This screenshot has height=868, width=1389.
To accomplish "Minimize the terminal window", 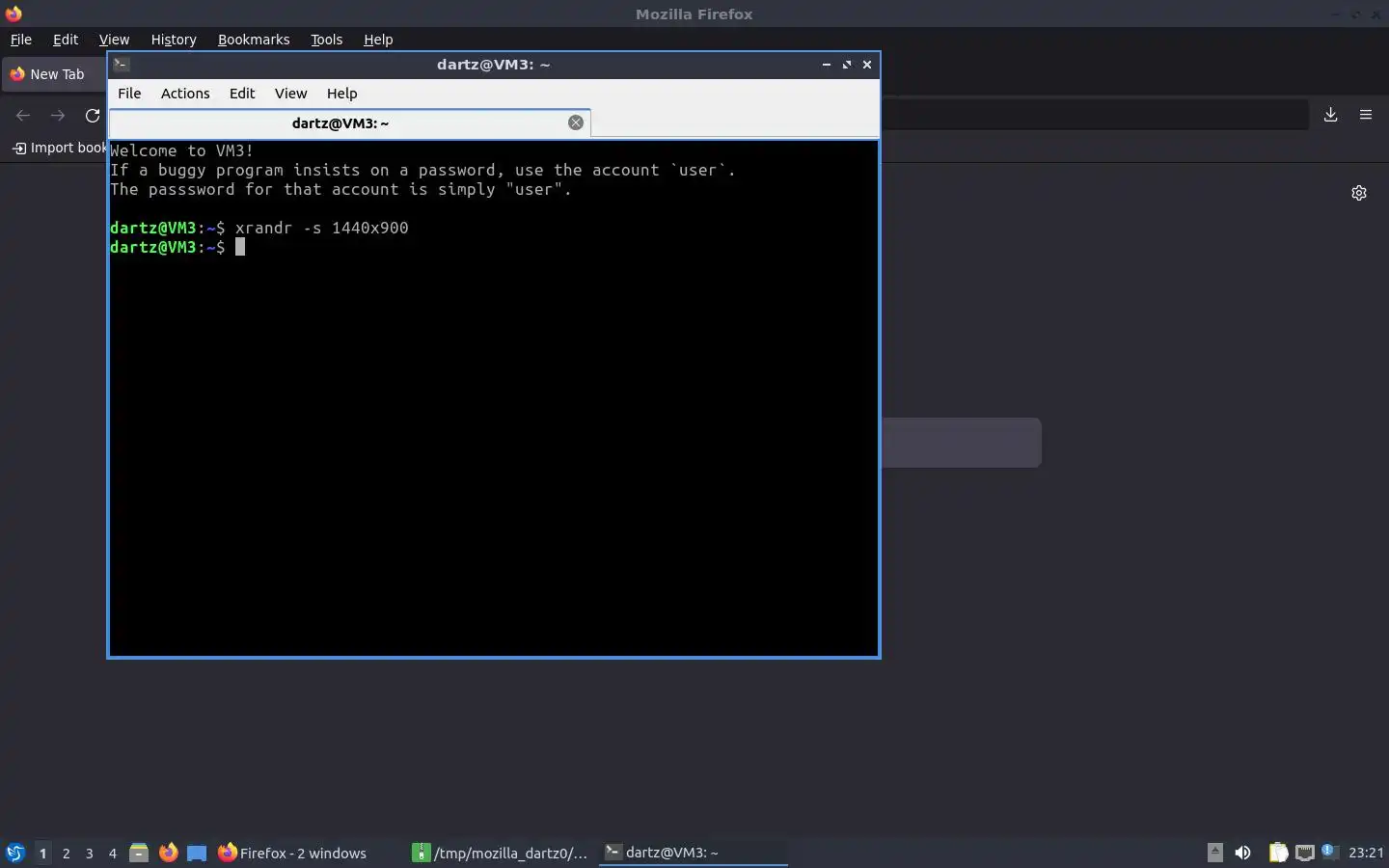I will pyautogui.click(x=827, y=65).
